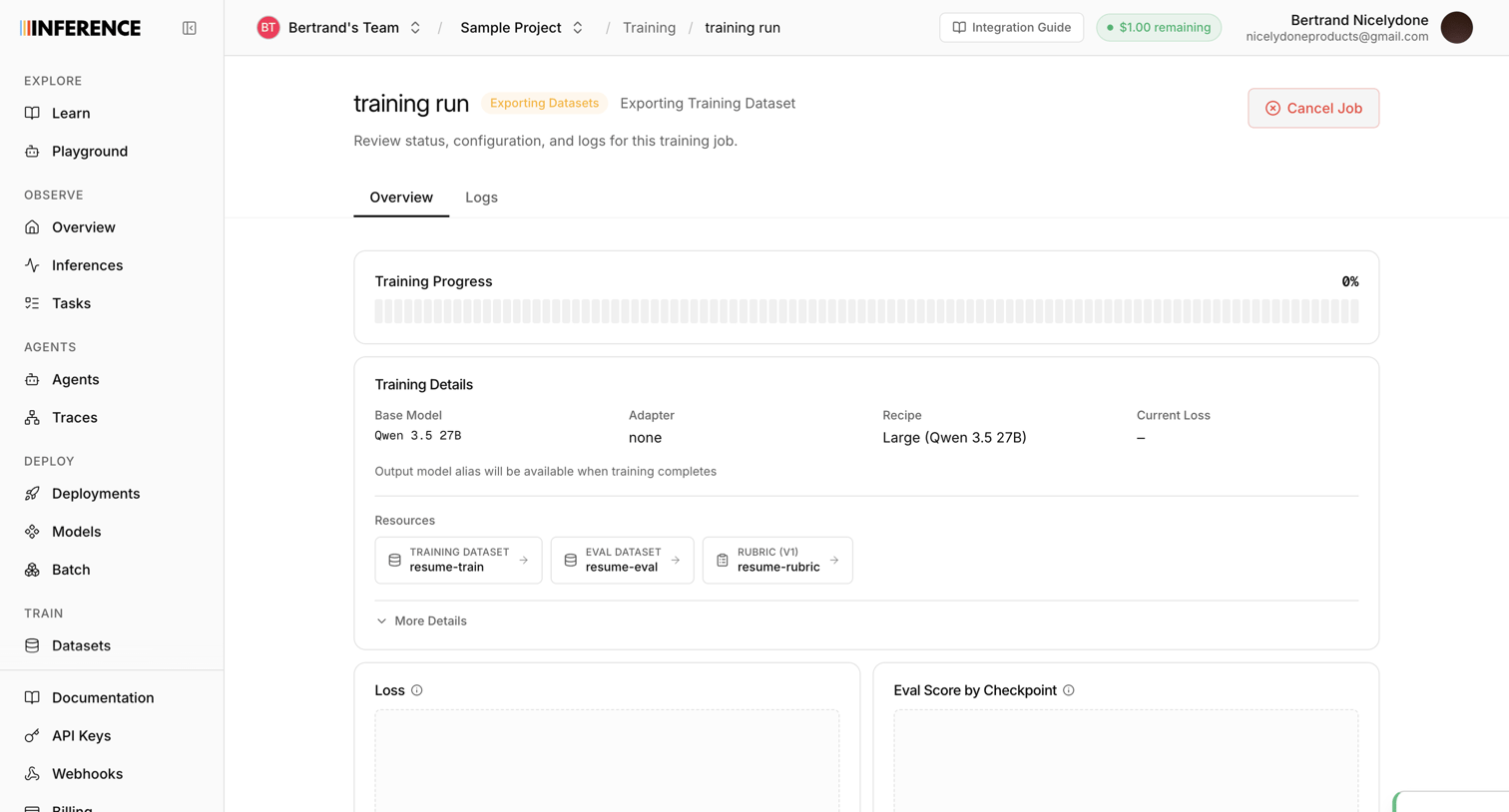The height and width of the screenshot is (812, 1509).
Task: Click the 0% progress value
Action: [1350, 282]
